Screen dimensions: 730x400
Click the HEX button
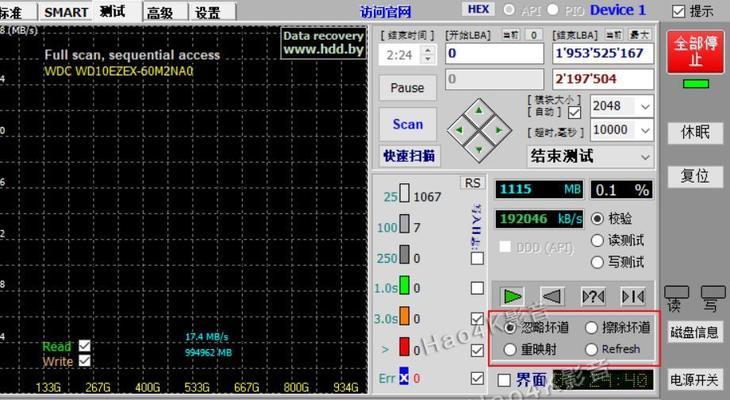click(478, 9)
